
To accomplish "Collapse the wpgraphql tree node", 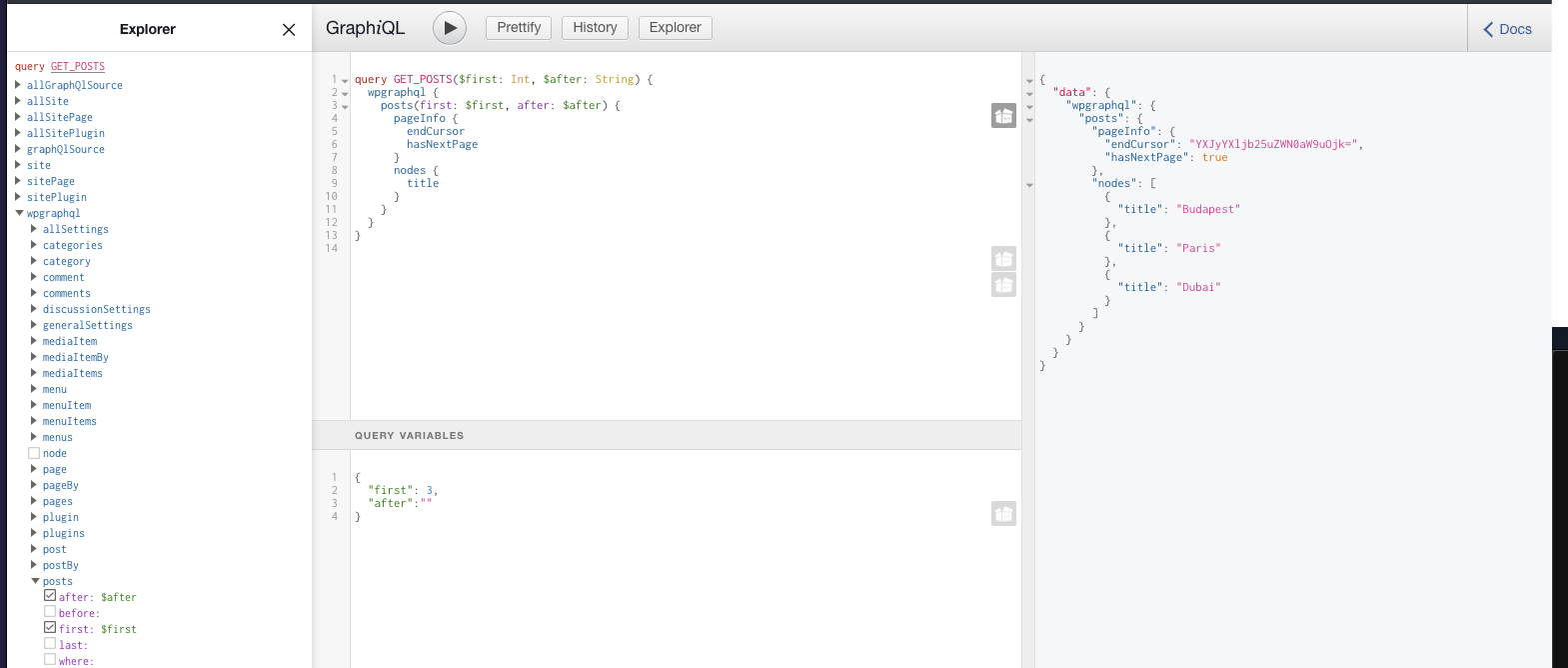I will (19, 213).
